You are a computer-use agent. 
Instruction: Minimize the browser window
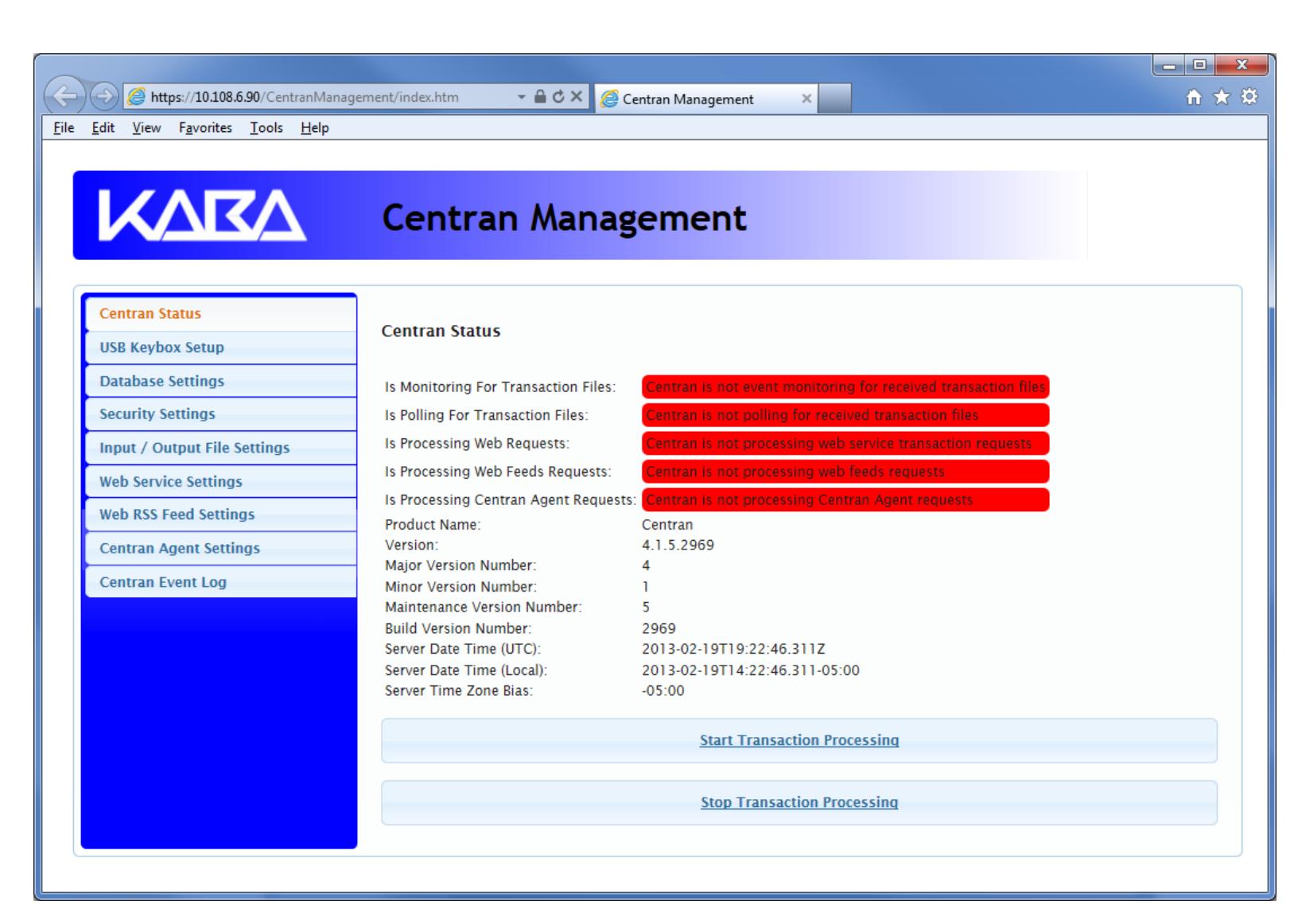coord(1171,66)
